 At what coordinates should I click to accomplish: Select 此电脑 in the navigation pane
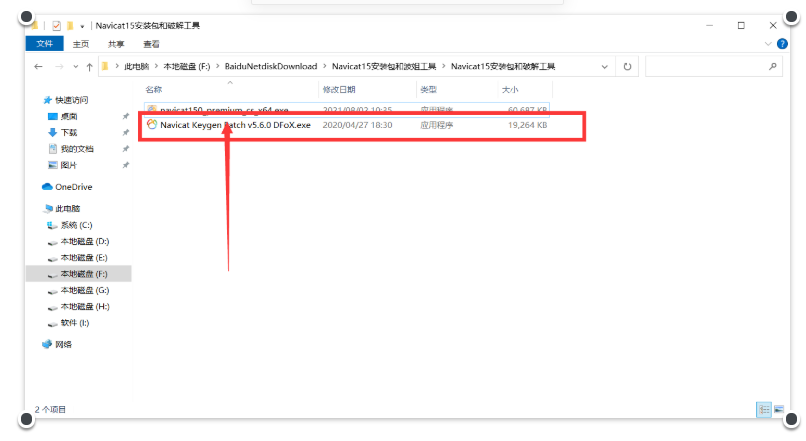[x=67, y=209]
